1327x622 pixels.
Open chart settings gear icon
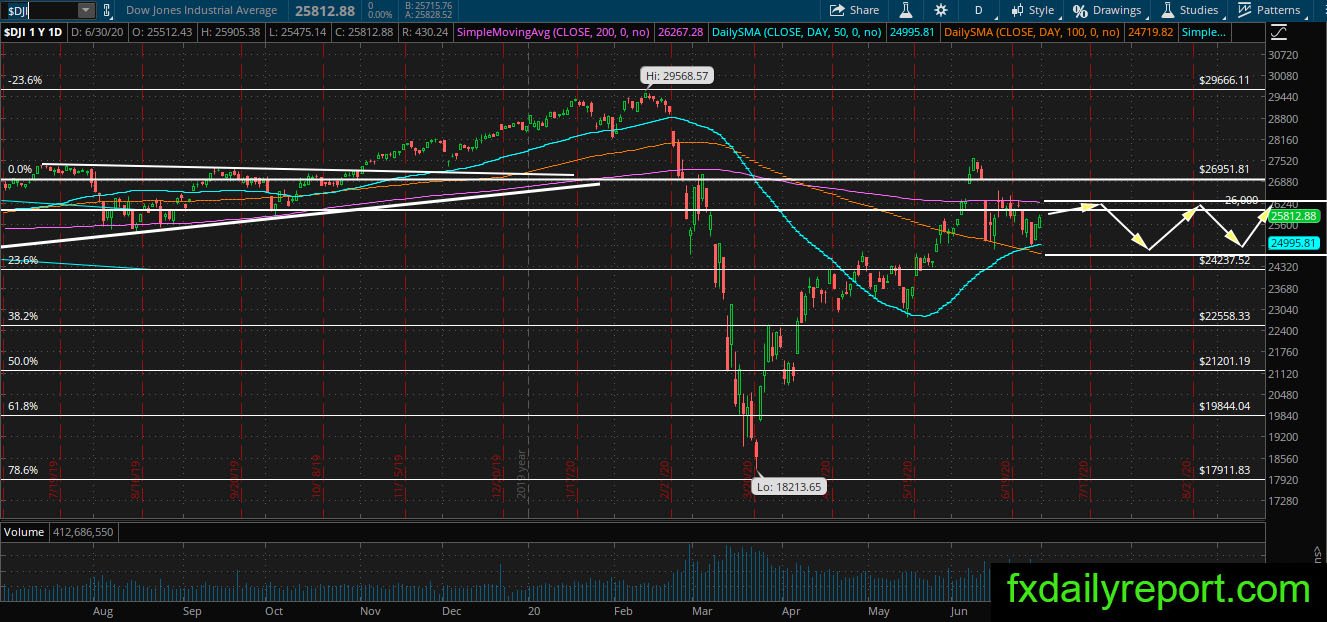pyautogui.click(x=940, y=10)
